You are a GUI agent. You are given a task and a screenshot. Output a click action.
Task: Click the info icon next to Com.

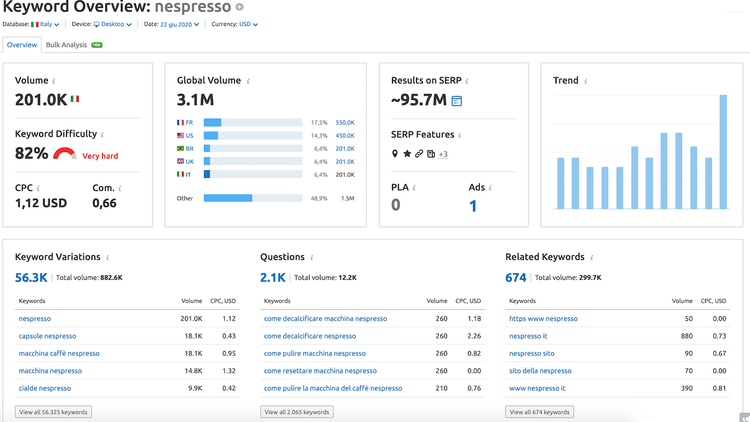pyautogui.click(x=120, y=189)
